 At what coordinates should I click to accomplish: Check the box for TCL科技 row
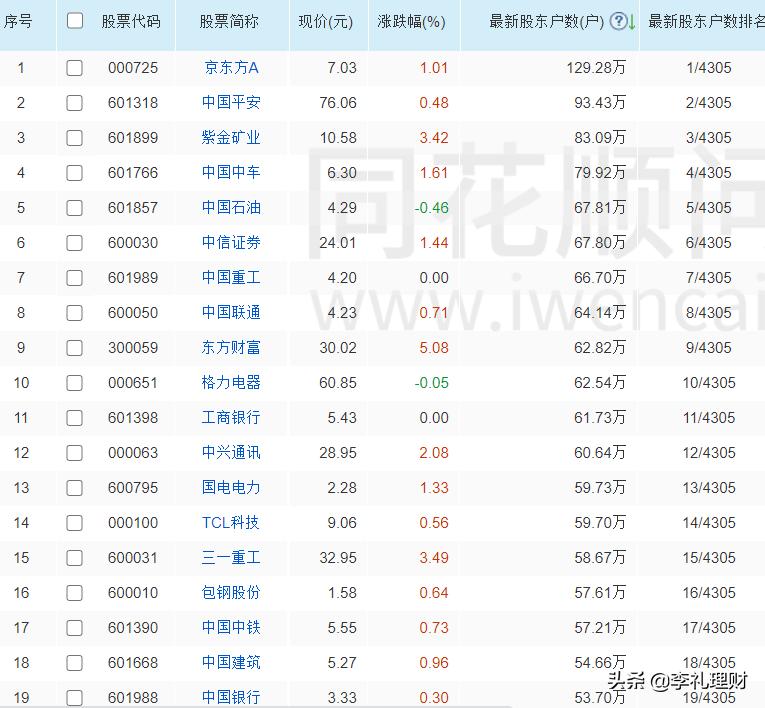pos(75,523)
